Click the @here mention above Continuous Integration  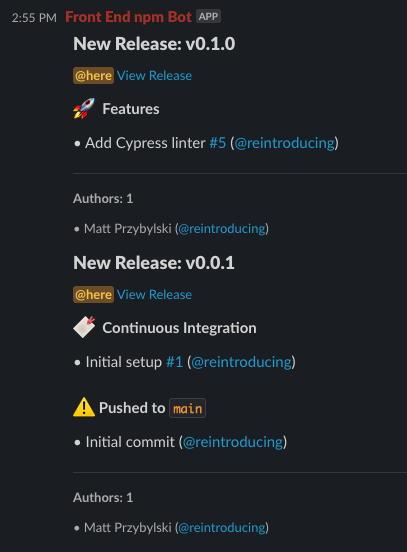click(93, 294)
